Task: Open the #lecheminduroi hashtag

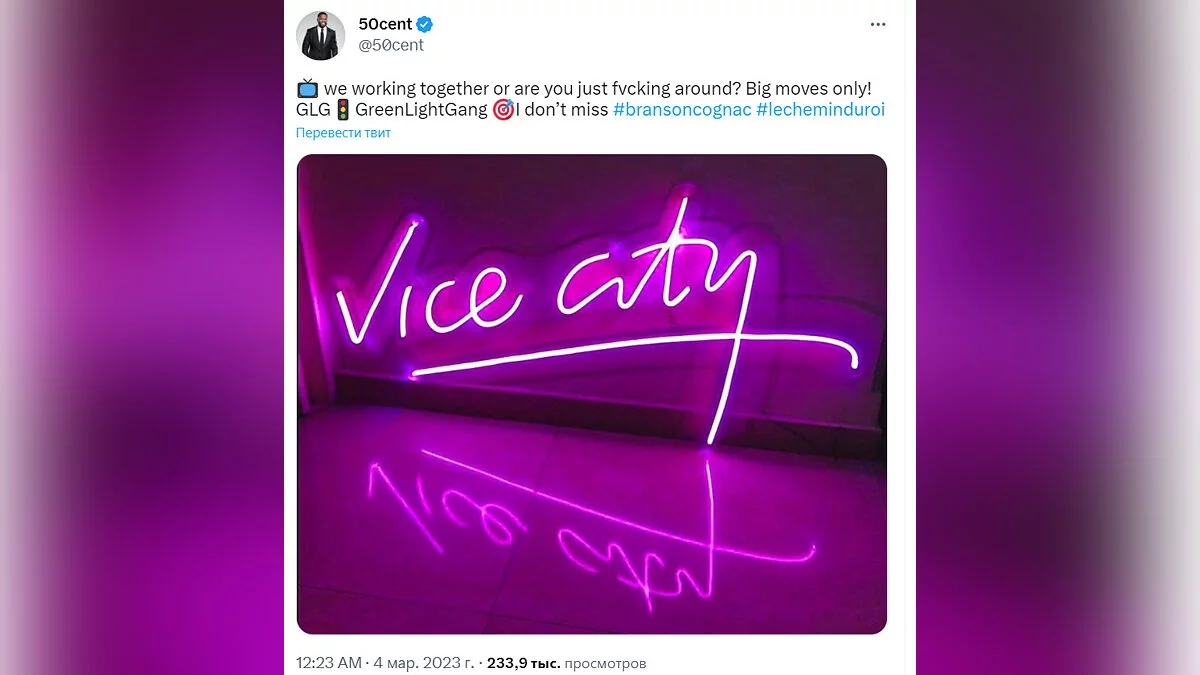Action: point(821,110)
